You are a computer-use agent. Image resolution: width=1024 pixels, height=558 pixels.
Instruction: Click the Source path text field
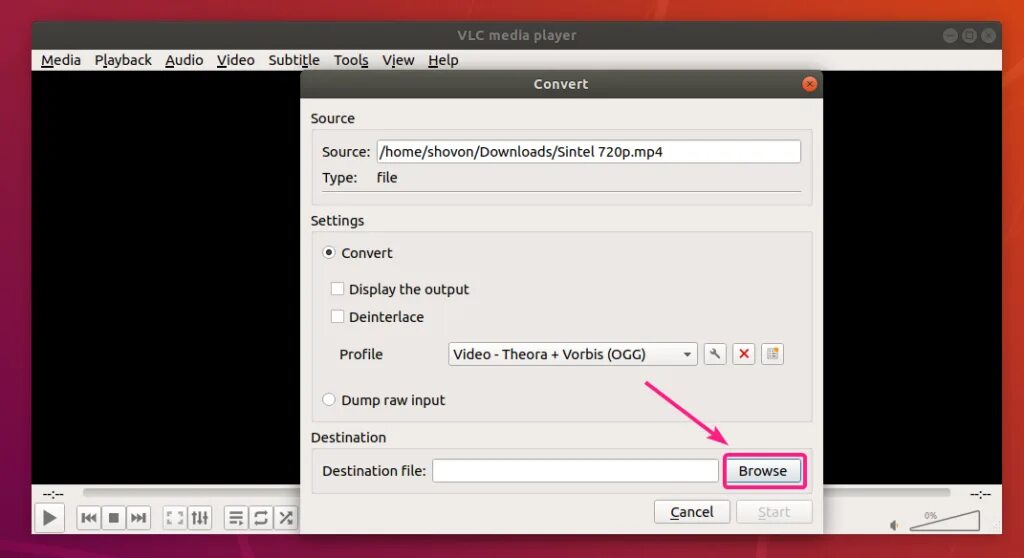(588, 152)
